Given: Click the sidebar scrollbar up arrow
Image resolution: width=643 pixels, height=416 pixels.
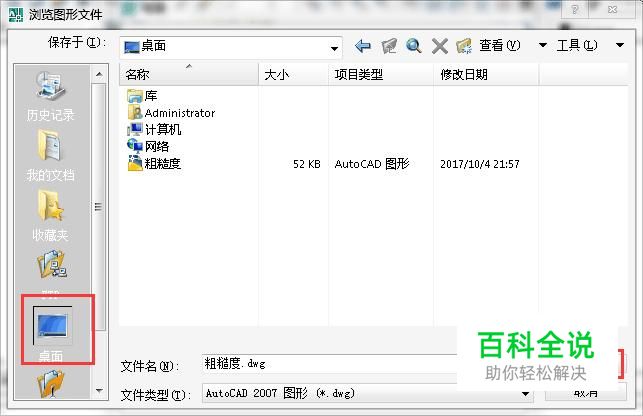Looking at the screenshot, I should (99, 75).
